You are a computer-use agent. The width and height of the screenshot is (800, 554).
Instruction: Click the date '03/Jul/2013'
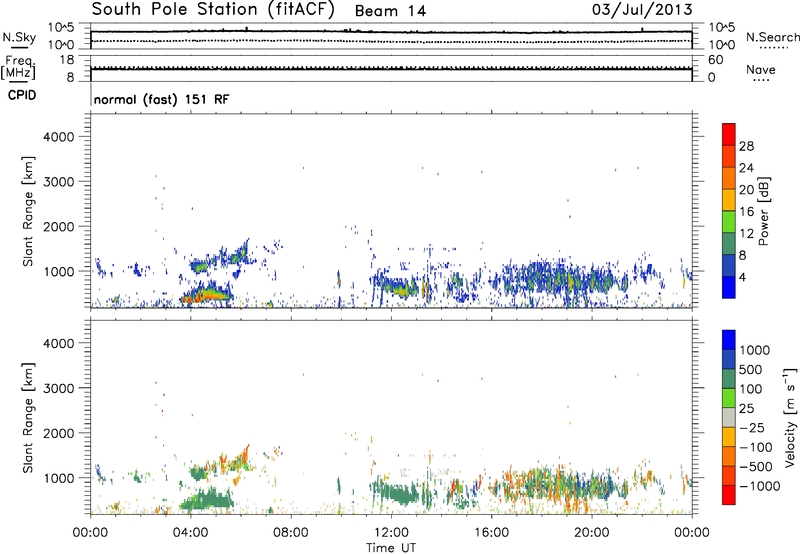(x=642, y=10)
